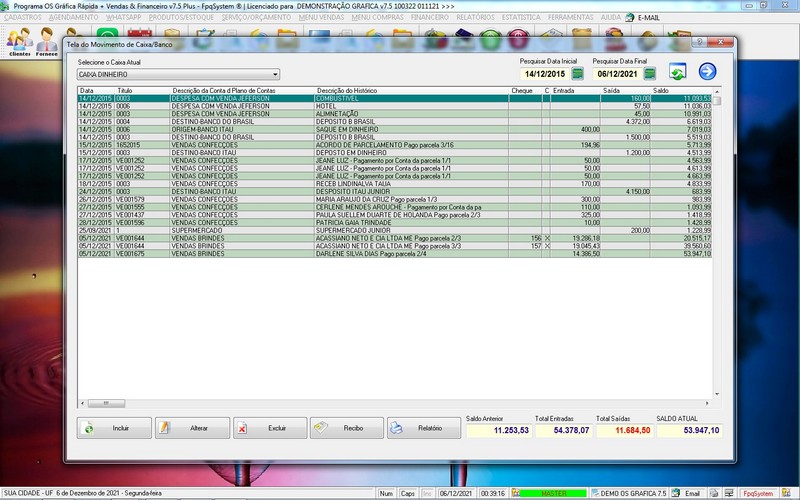The image size is (800, 500).
Task: Open calendar picker for Data Final
Action: coord(649,74)
